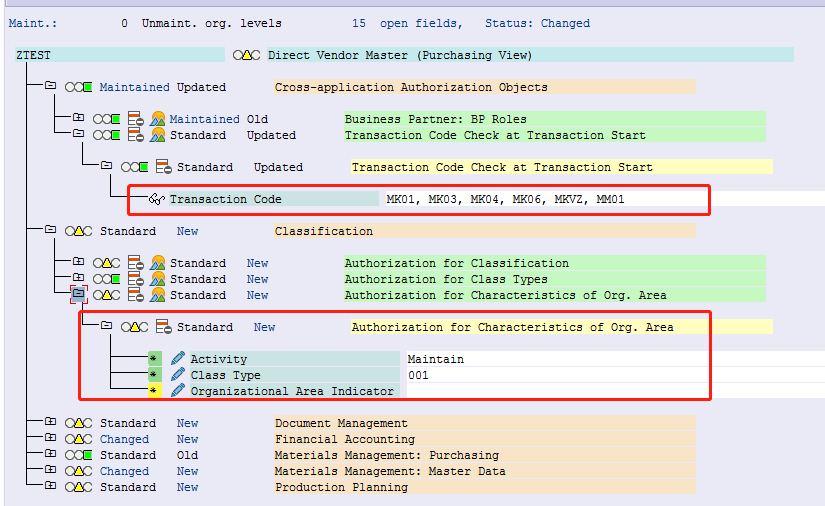Click the 'Status: Changed' text
The width and height of the screenshot is (825, 506).
coord(537,23)
